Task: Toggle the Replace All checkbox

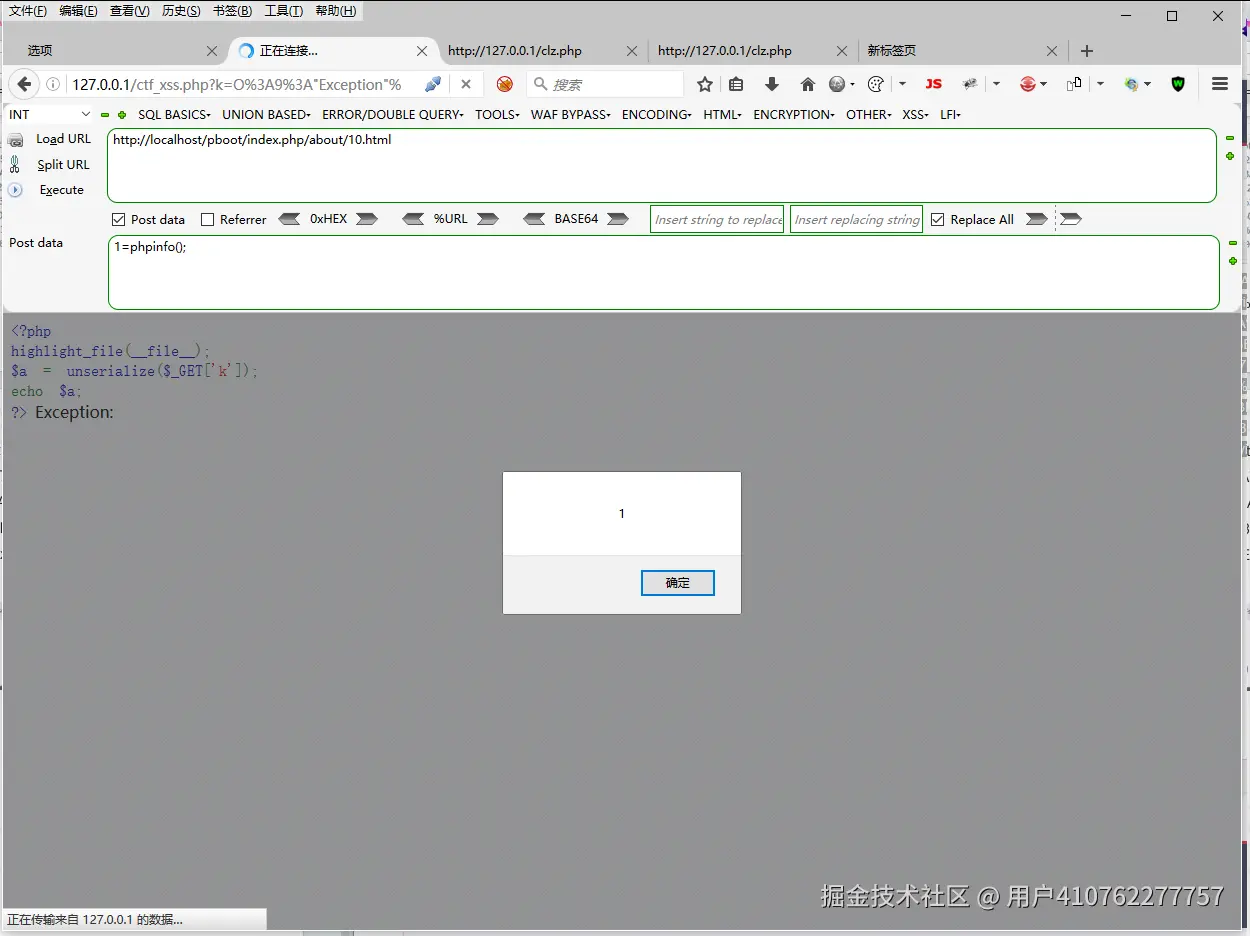Action: pos(938,219)
